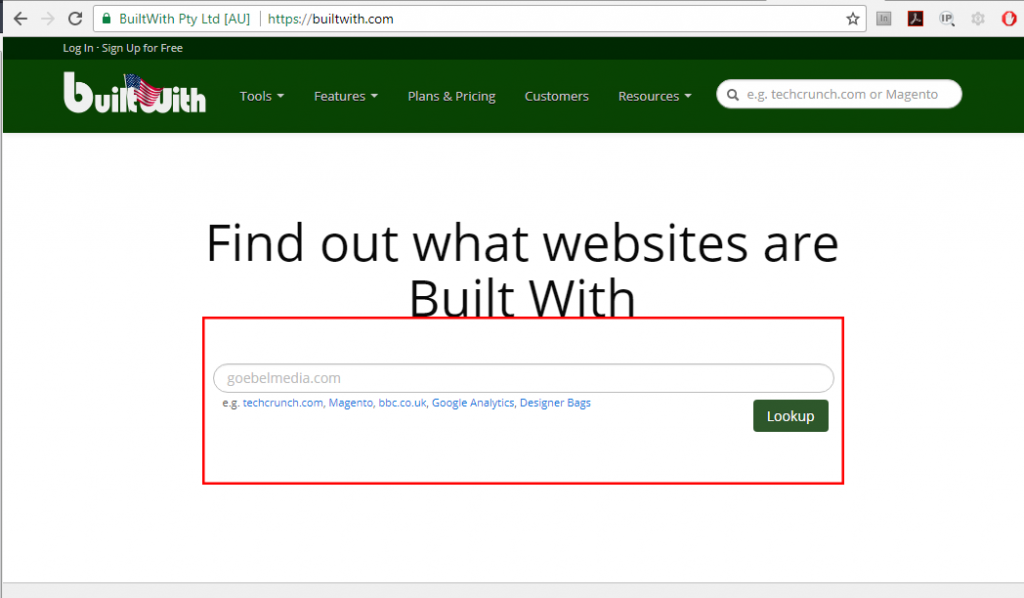Click the techcrunch.com example link
The height and width of the screenshot is (598, 1024).
283,403
